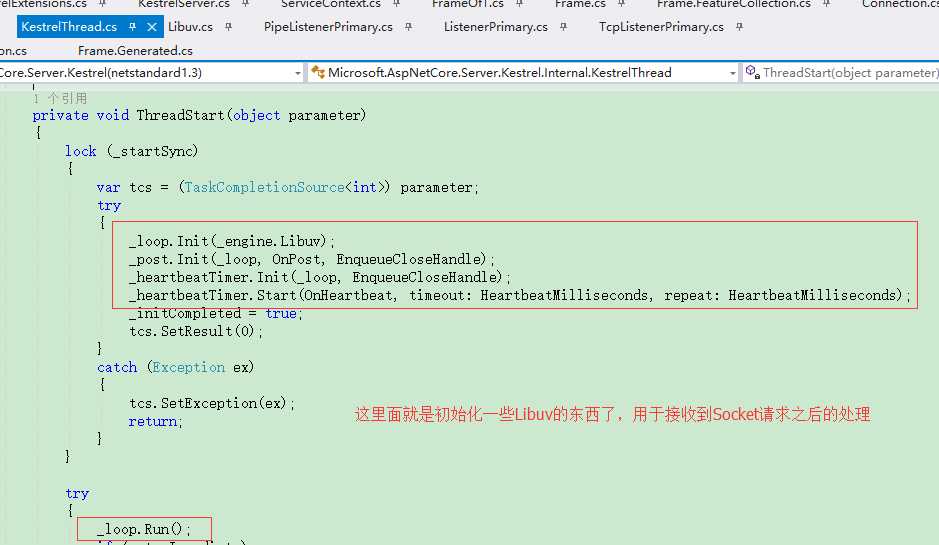
Task: Open the project dropdown showing Core.Server.Kestrel(netstandard1.3)
Action: (x=151, y=72)
